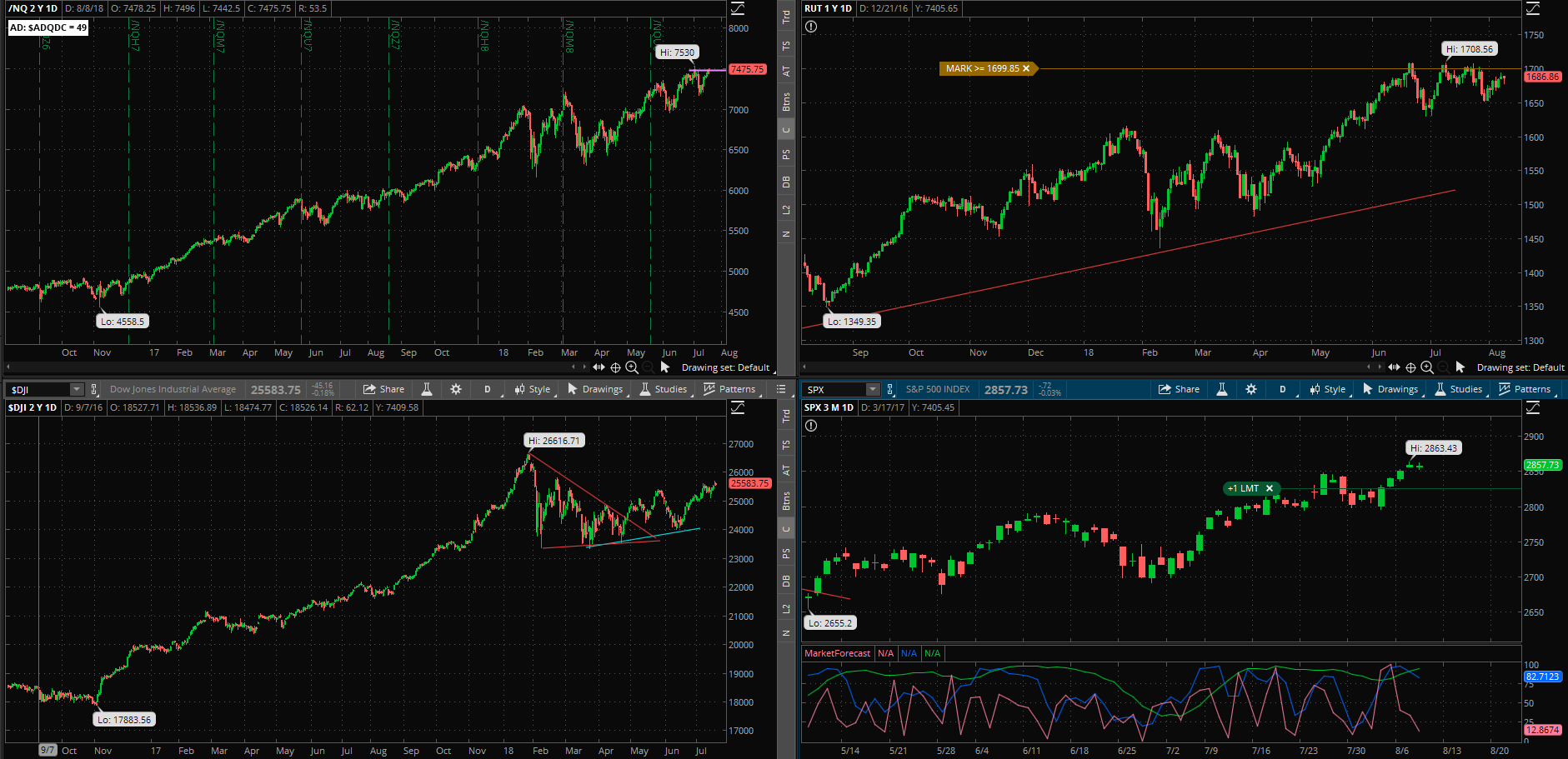Toggle the L2 sidebar button beside /NQ chart
The width and height of the screenshot is (1568, 759).
[x=786, y=209]
